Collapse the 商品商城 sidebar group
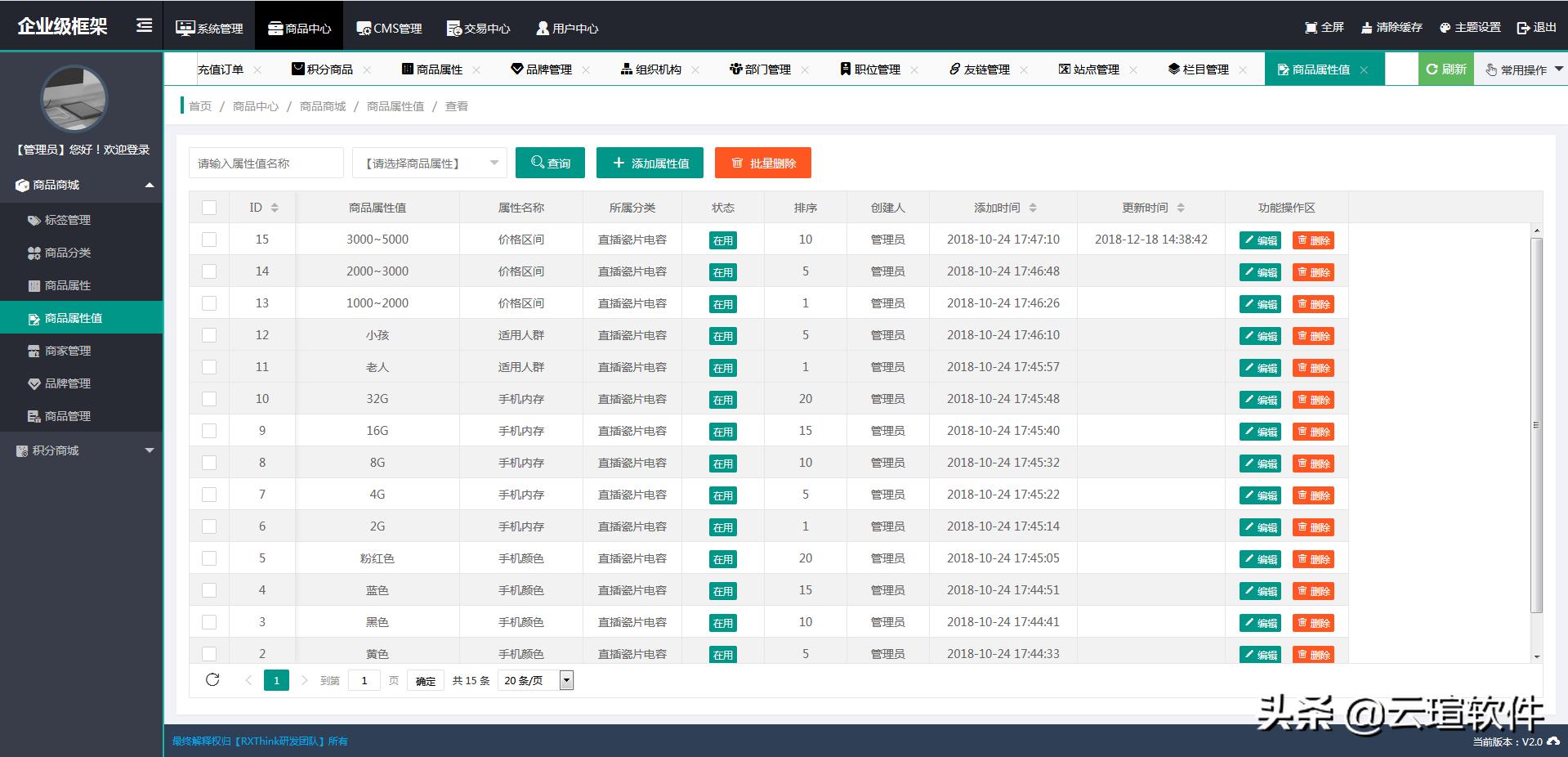The height and width of the screenshot is (757, 1568). (x=82, y=185)
